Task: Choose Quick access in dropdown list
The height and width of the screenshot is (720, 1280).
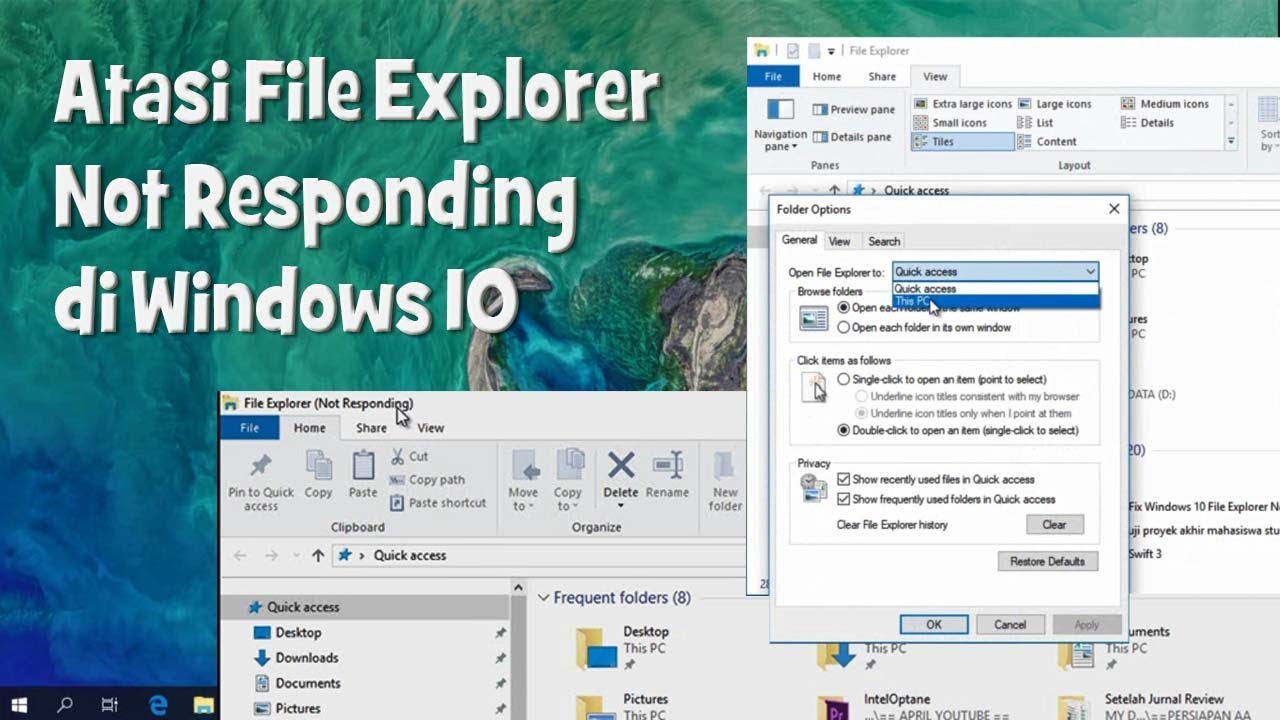Action: (995, 288)
